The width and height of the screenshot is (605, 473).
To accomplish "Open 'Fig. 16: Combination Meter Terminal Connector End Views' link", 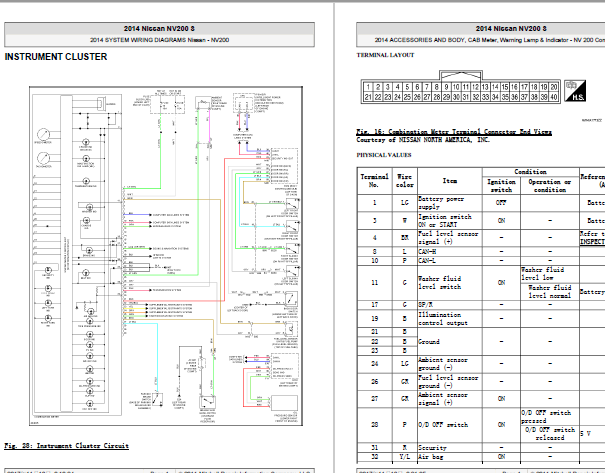I will pos(454,132).
